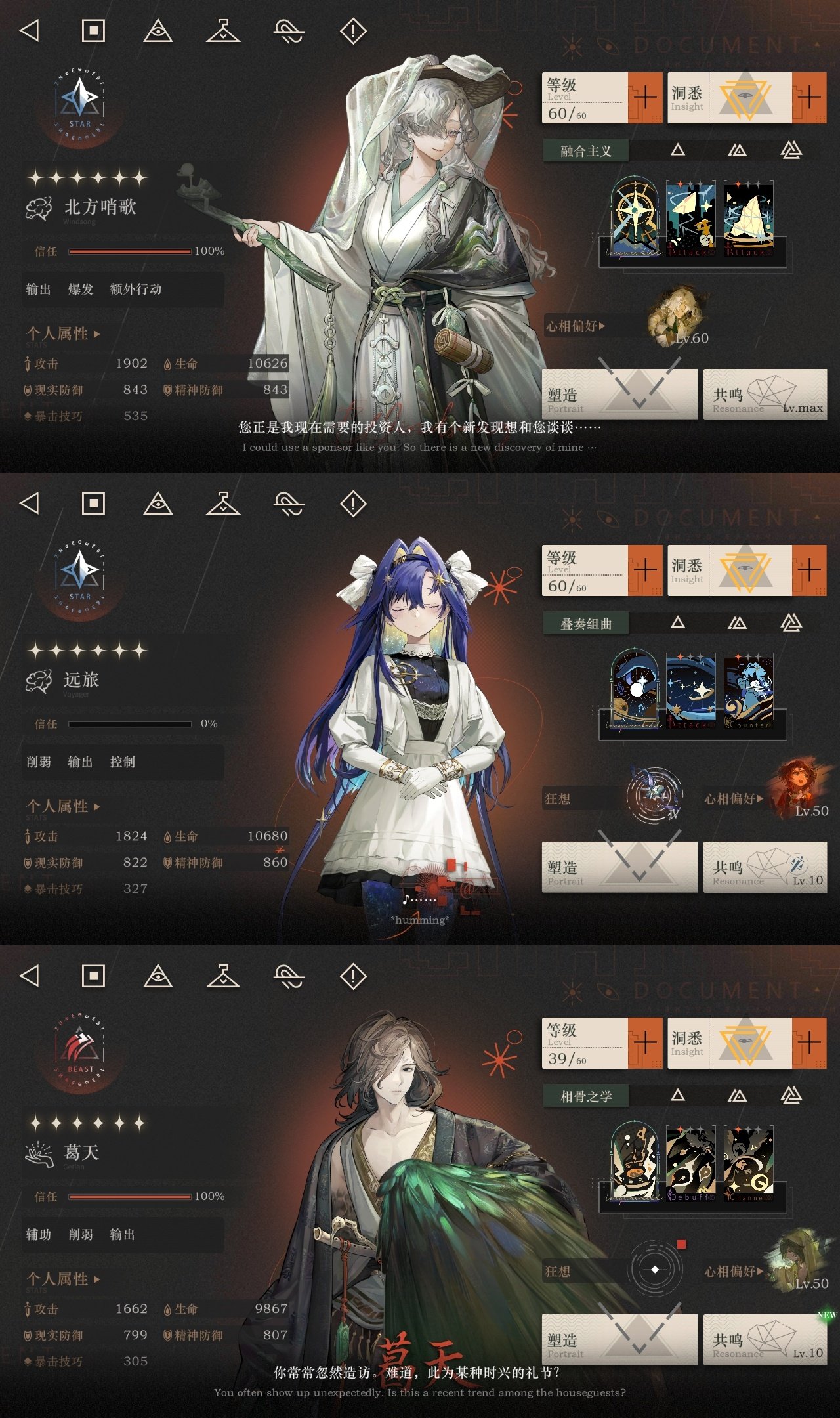
Task: Tap the BEAST afflatus emblem on Getian's page
Action: pos(80,1050)
